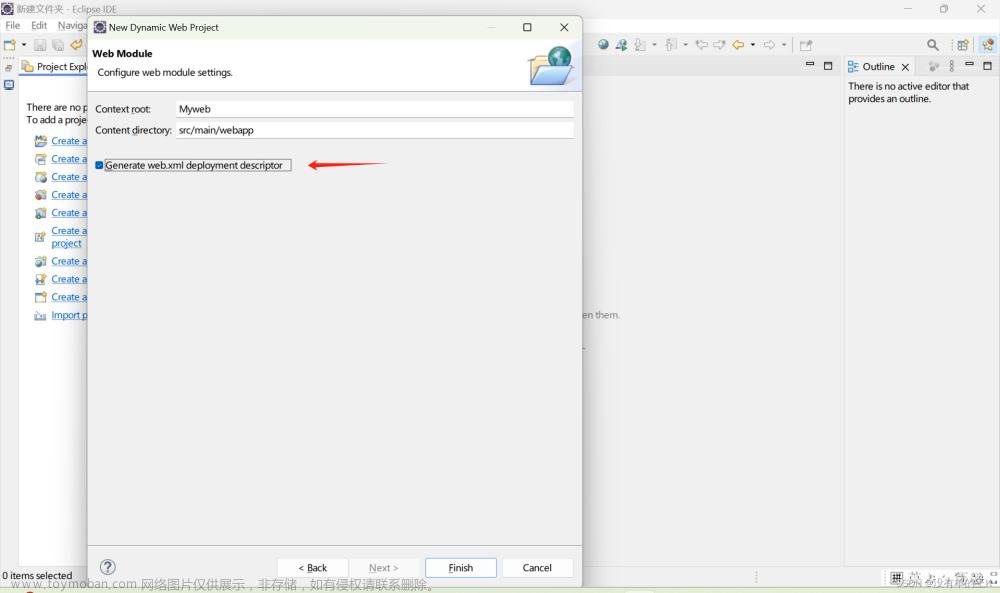Click the yellow Back arrow icon
1000x593 pixels.
pyautogui.click(x=739, y=45)
